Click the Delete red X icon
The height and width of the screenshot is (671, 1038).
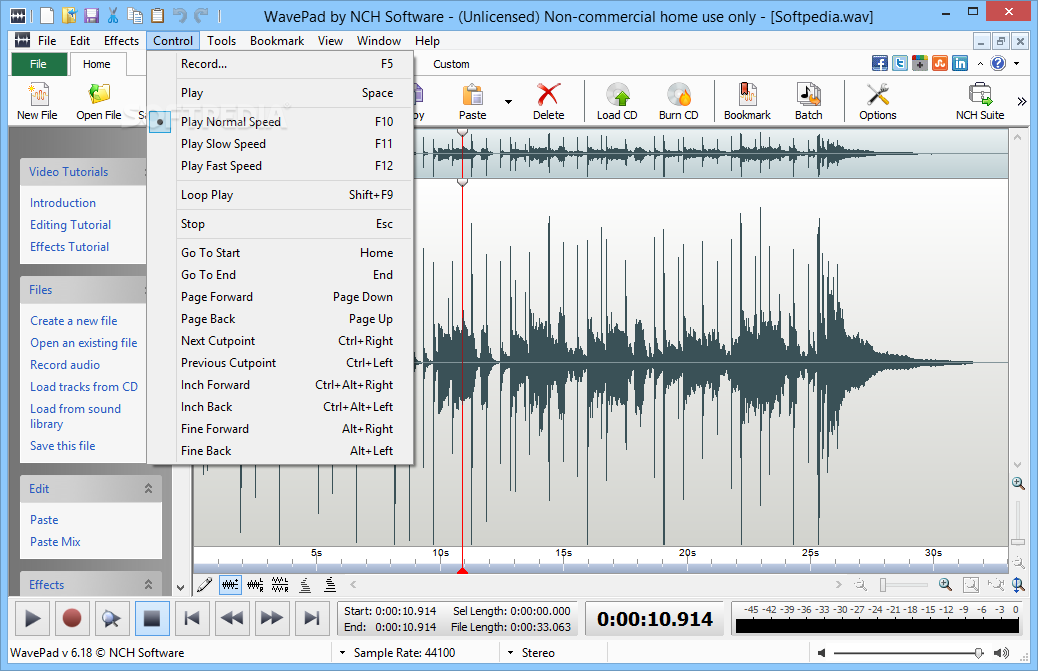click(x=549, y=101)
